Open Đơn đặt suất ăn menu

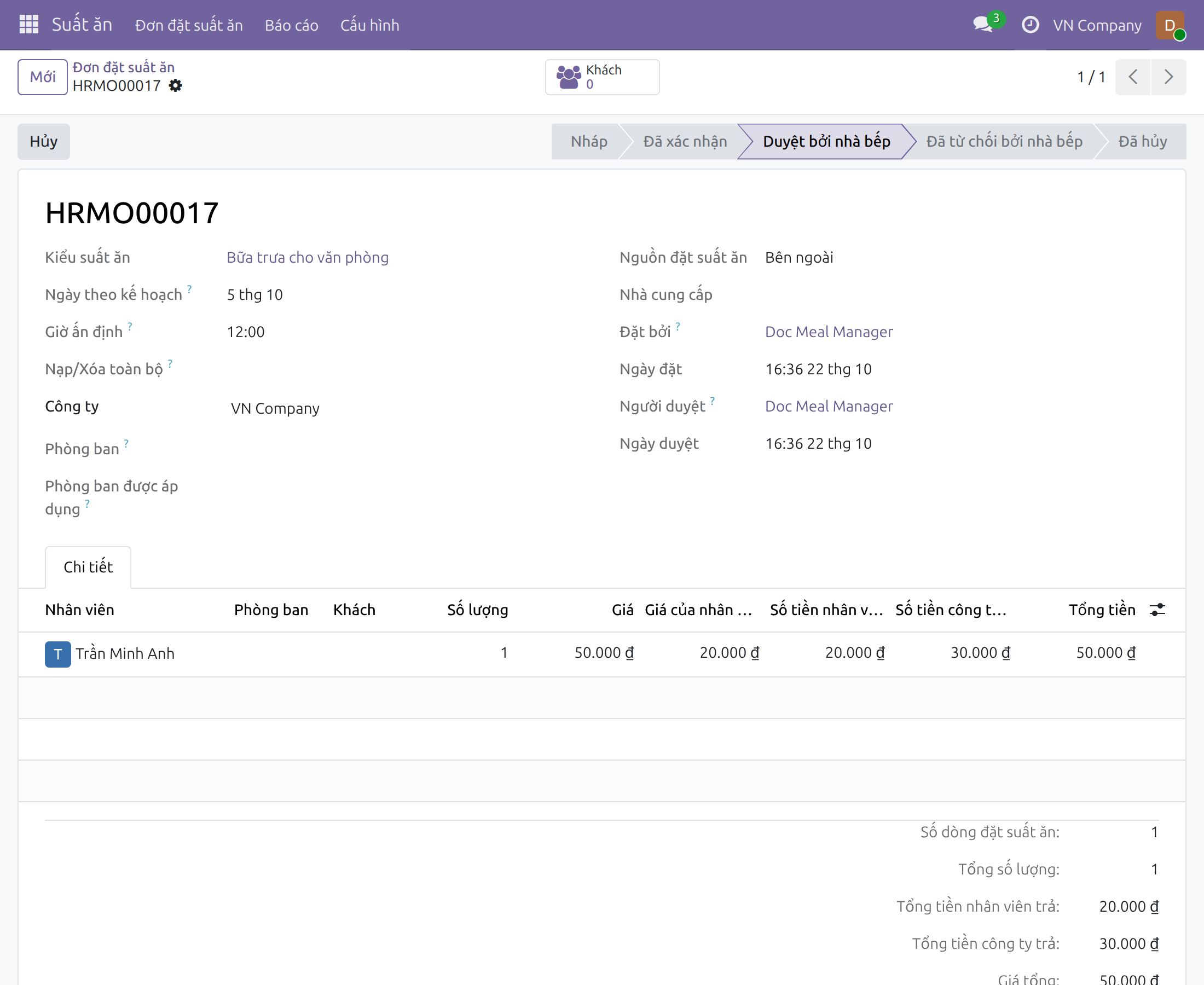(x=189, y=25)
